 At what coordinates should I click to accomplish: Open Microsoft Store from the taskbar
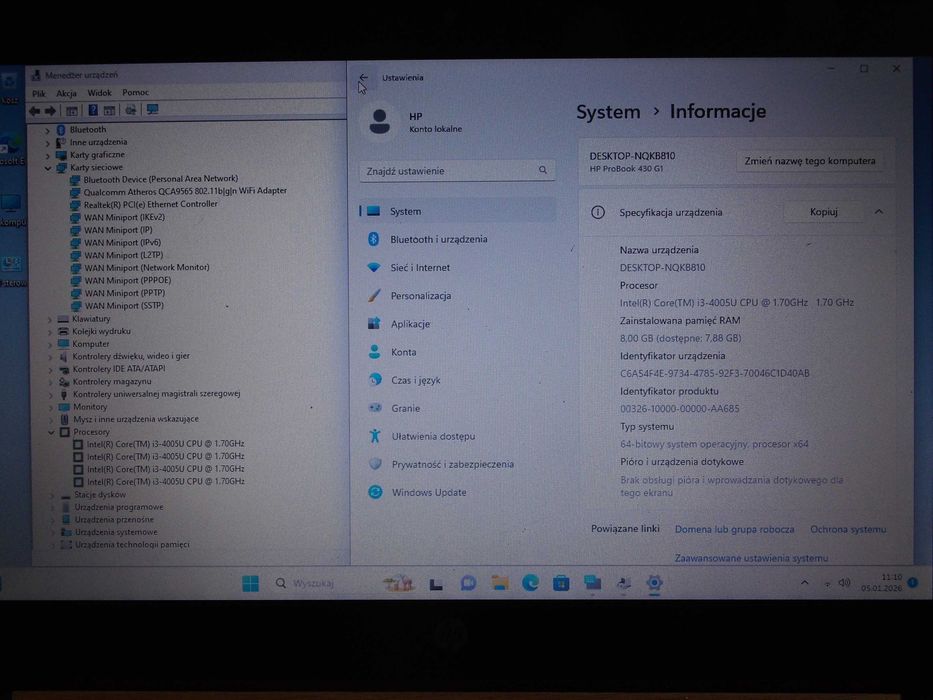point(561,583)
